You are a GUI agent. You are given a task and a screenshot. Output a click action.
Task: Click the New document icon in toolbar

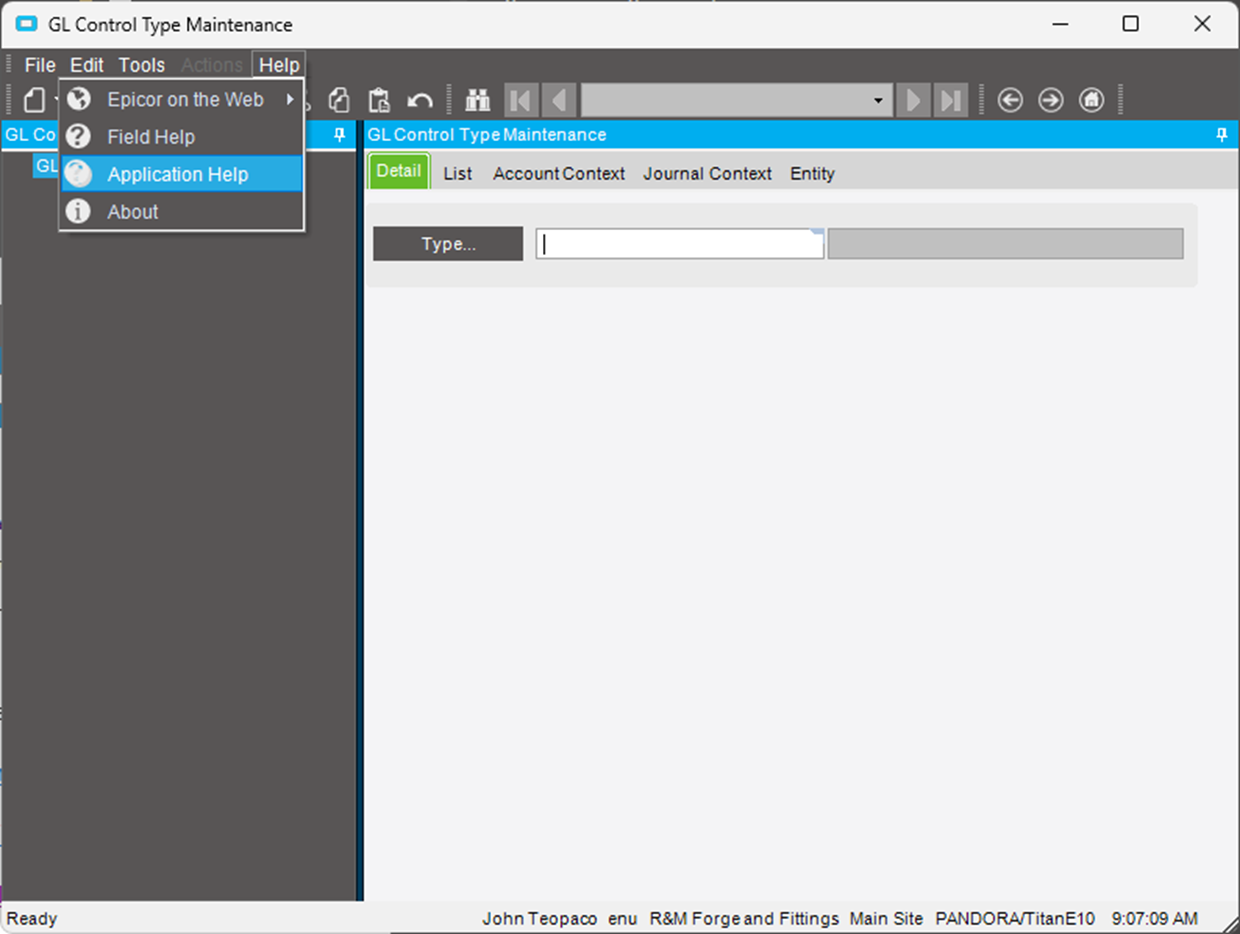click(35, 100)
